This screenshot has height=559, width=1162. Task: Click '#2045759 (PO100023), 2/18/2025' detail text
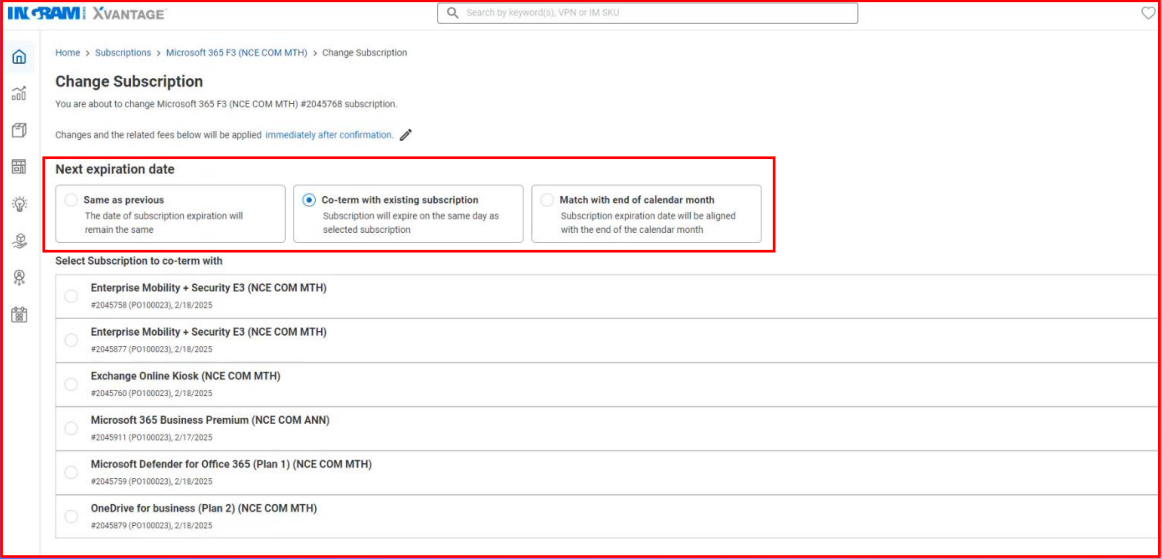152,481
